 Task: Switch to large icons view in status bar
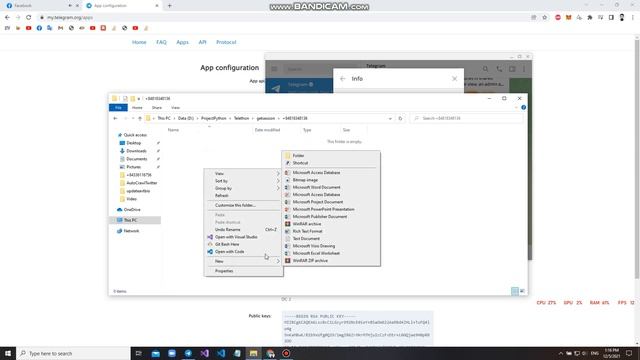click(522, 291)
